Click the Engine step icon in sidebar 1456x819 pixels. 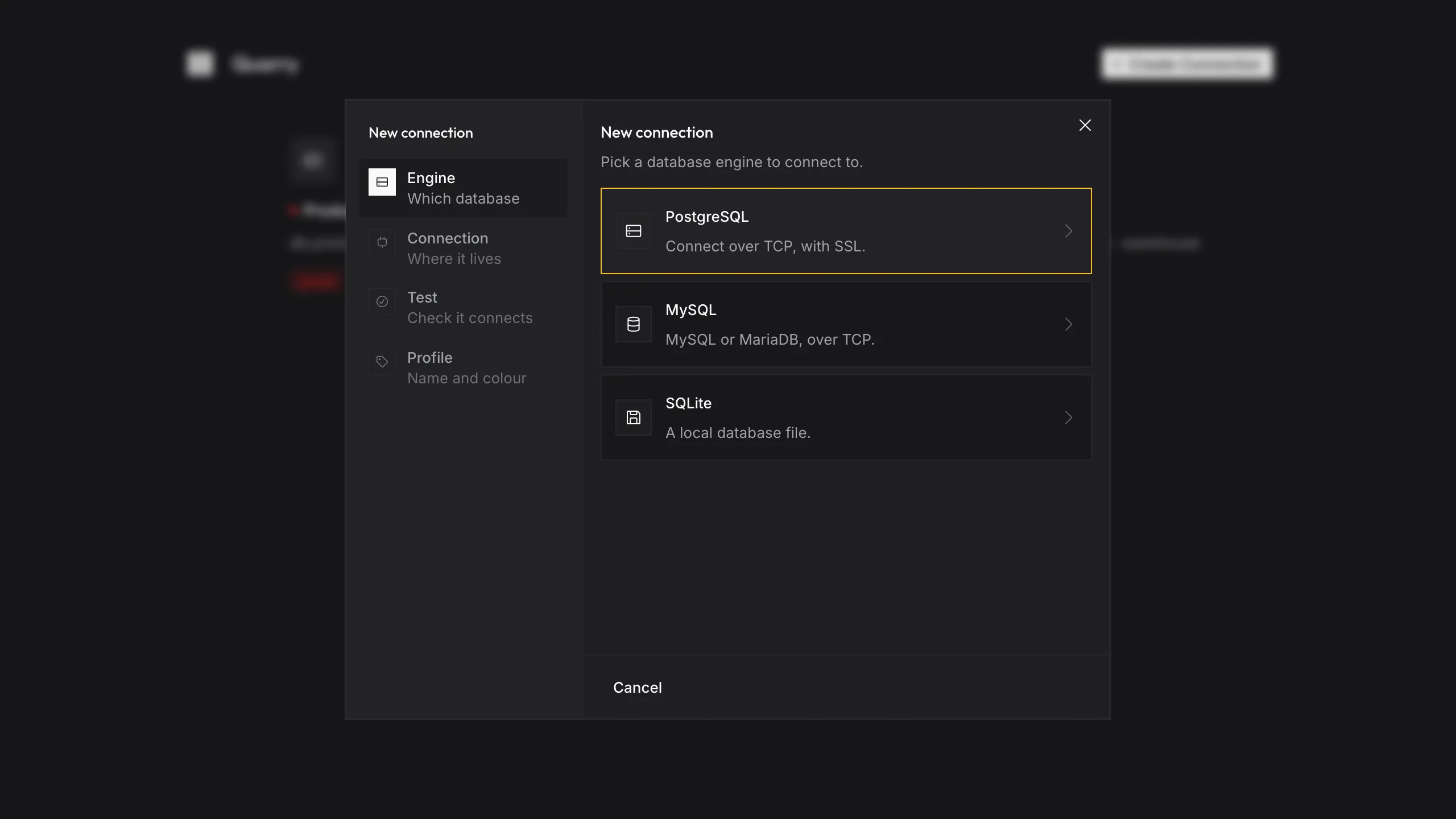(x=382, y=182)
